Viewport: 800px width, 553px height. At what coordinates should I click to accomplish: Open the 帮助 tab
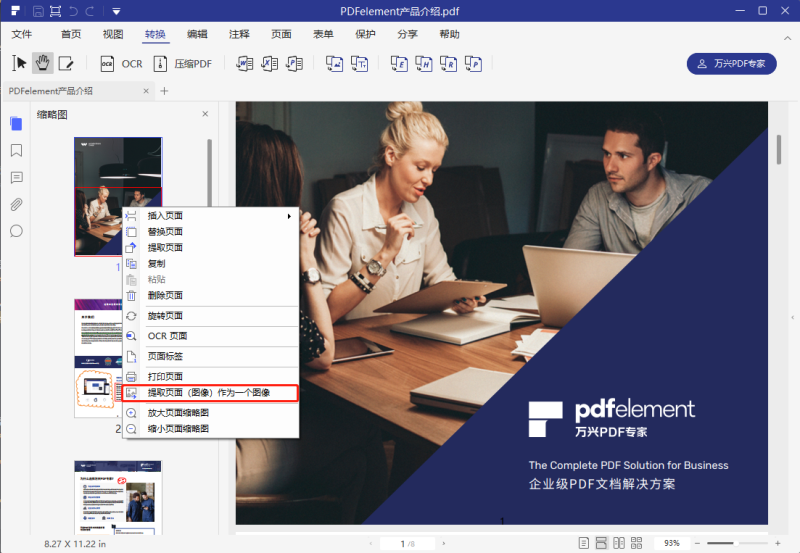tap(449, 34)
